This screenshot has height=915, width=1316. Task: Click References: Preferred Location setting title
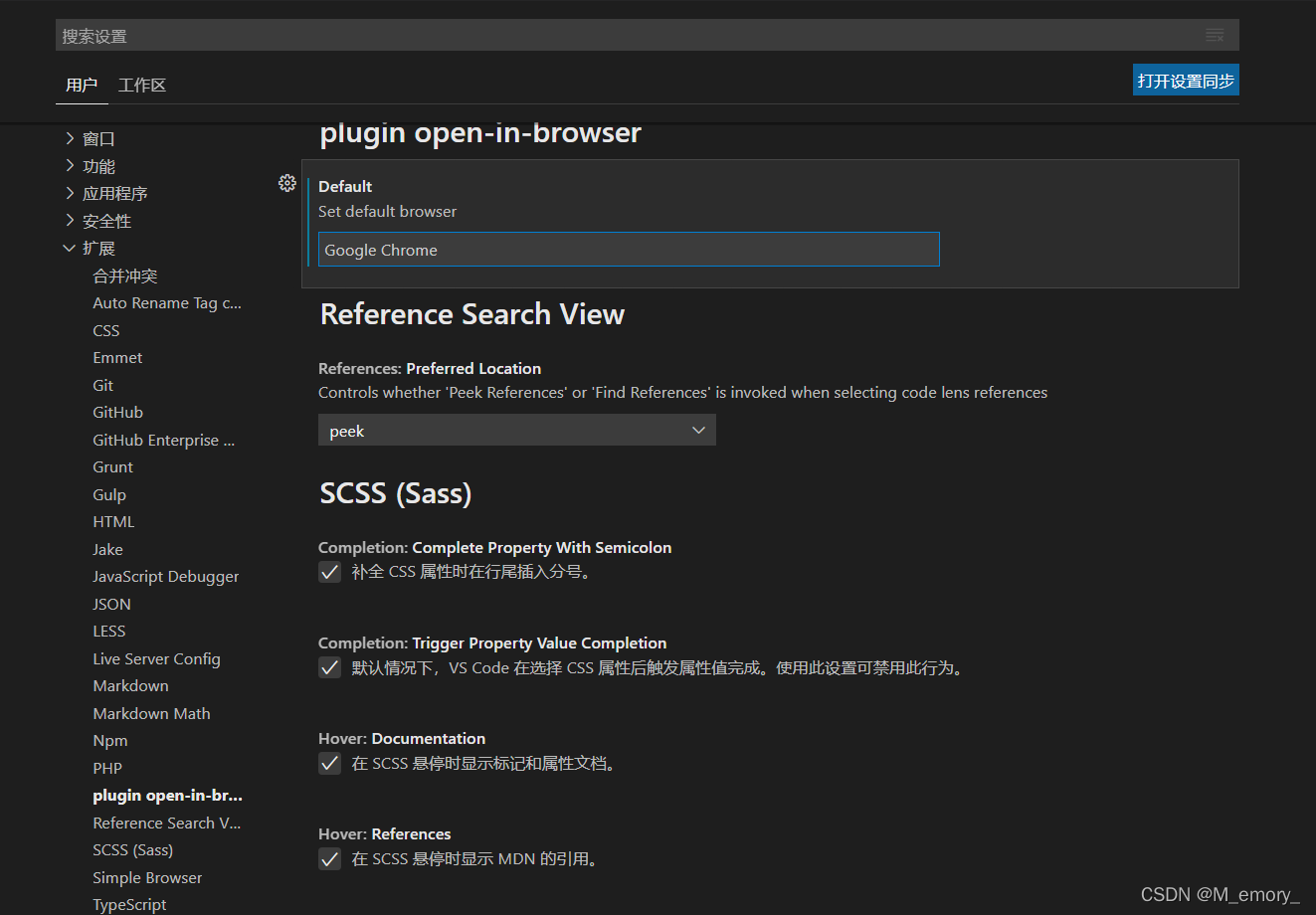tap(430, 368)
